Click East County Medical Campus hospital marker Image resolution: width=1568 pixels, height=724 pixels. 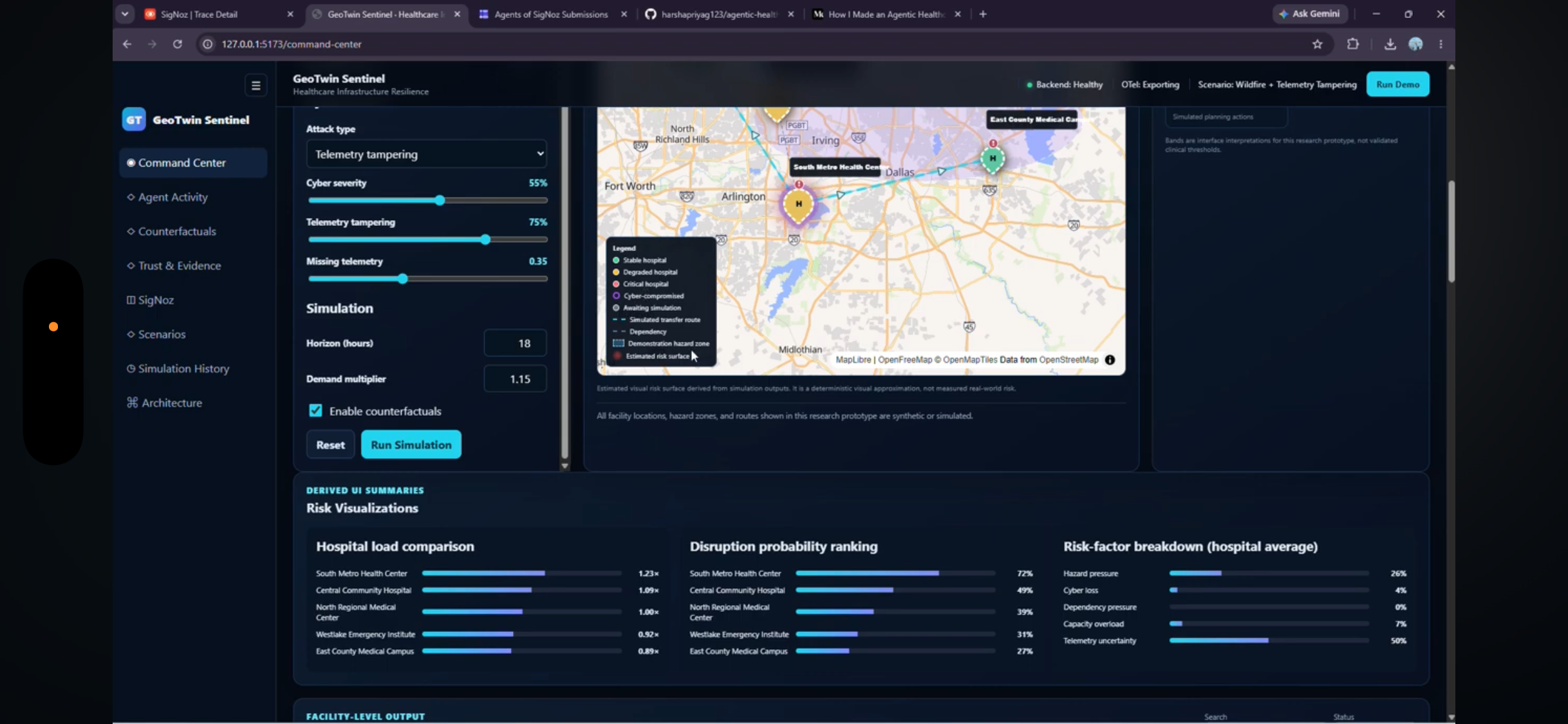click(993, 158)
